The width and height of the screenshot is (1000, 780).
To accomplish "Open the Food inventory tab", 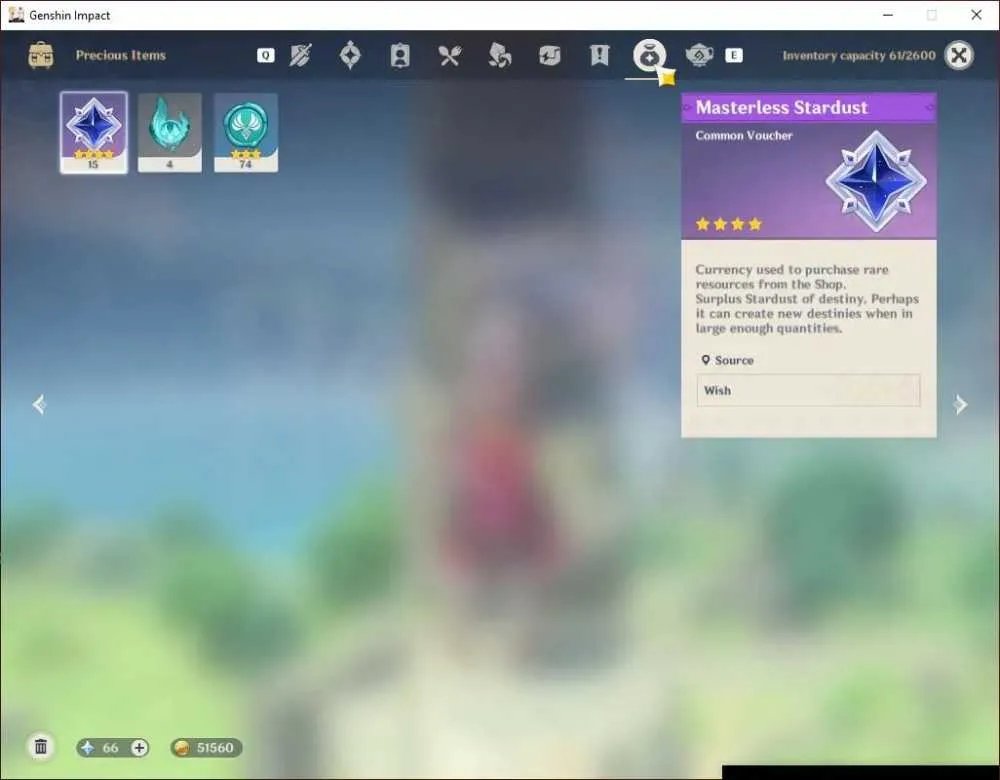I will [450, 55].
